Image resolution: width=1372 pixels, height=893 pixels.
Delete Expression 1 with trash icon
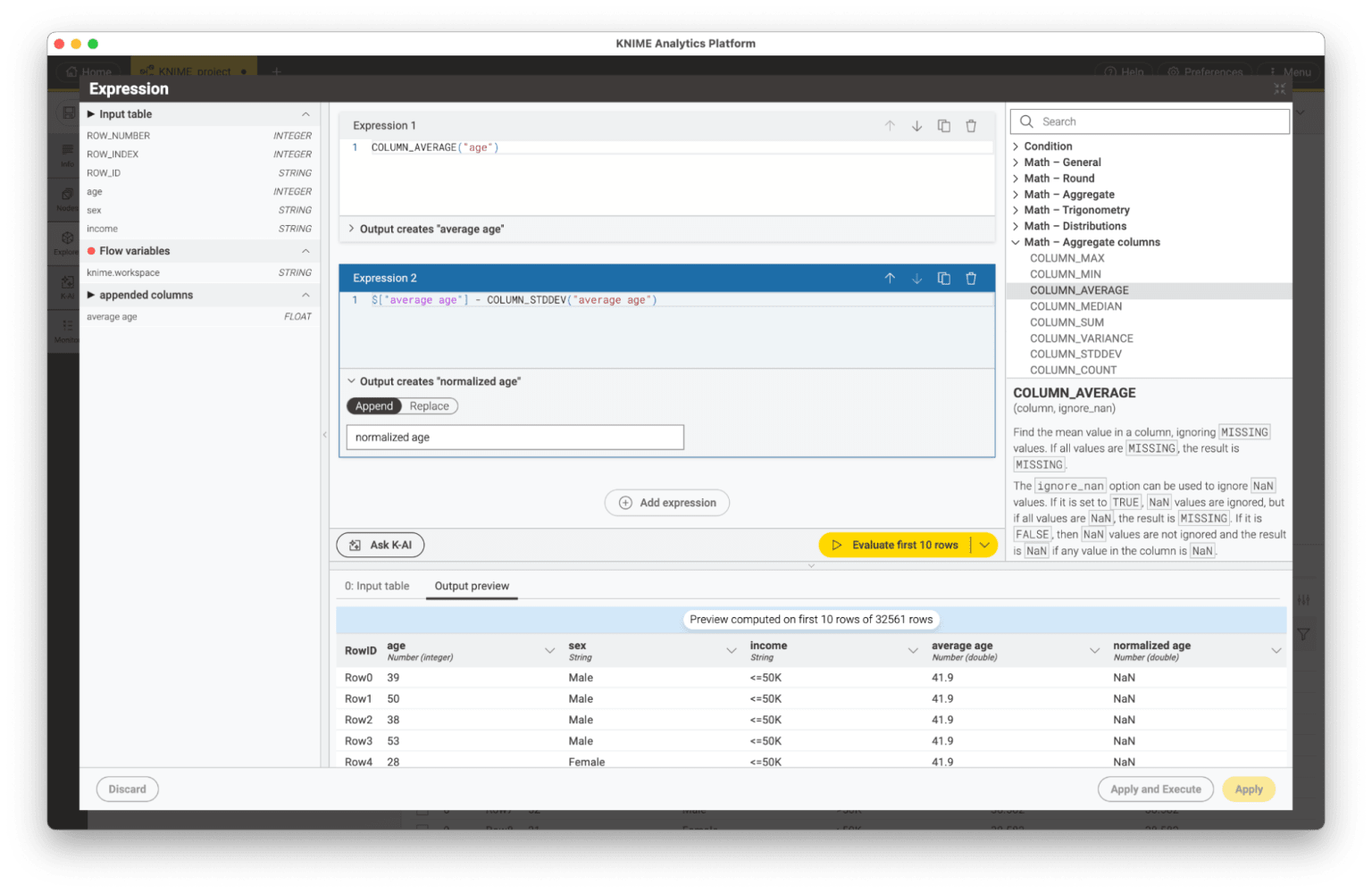(x=971, y=126)
